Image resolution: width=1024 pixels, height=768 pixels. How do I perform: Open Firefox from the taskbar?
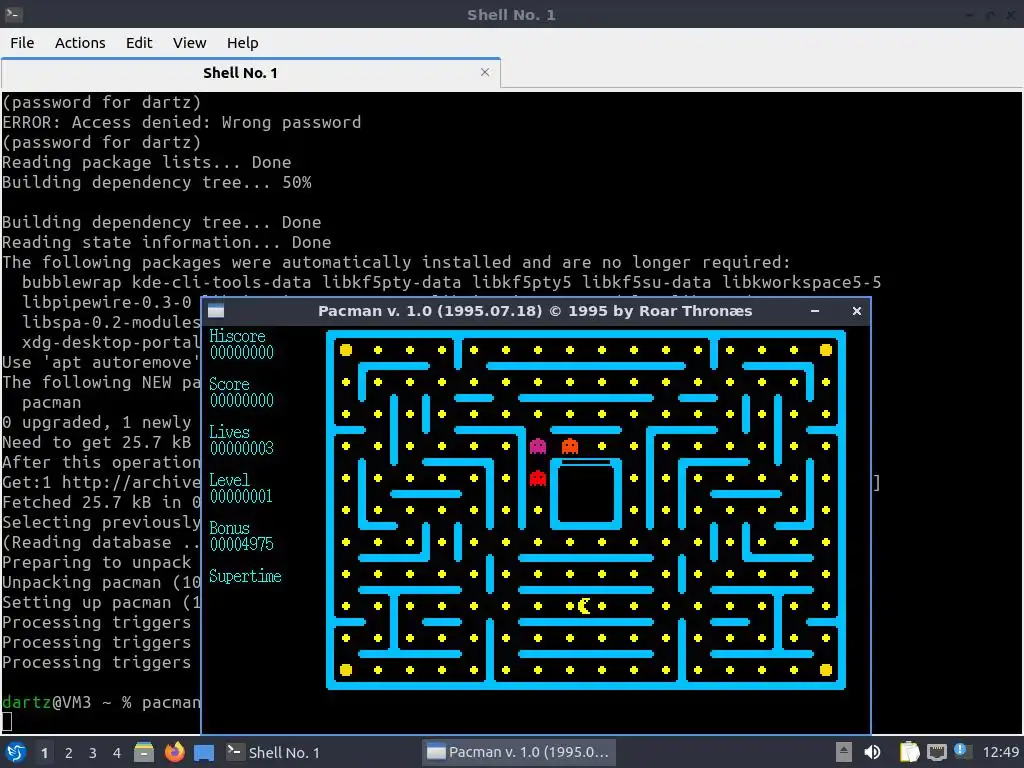pyautogui.click(x=174, y=752)
